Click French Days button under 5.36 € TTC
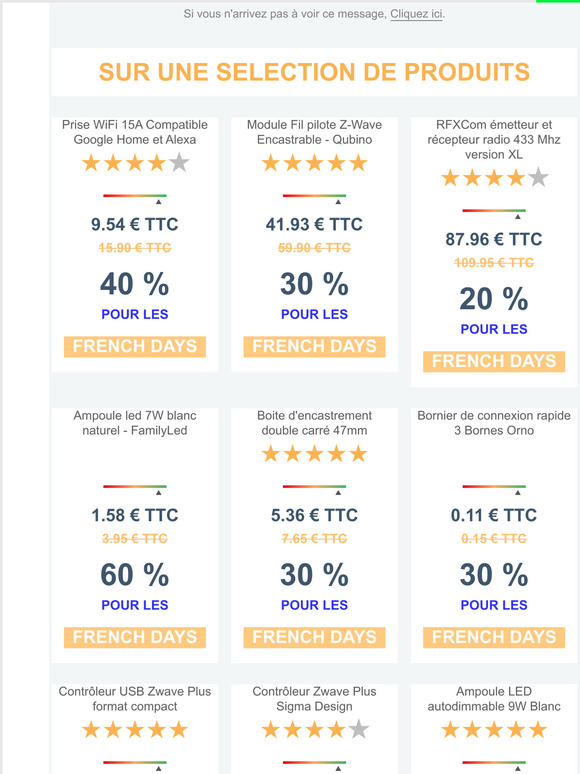Viewport: 580px width, 774px height. coord(314,637)
